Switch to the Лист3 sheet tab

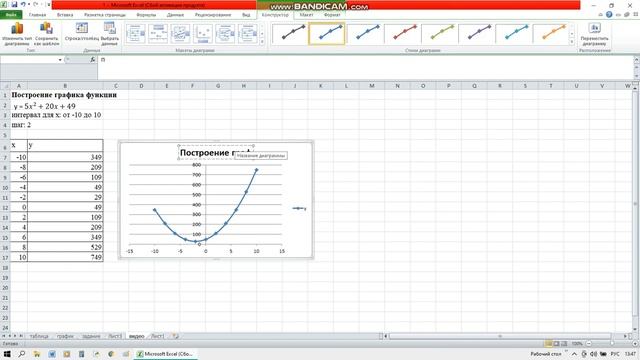click(115, 336)
